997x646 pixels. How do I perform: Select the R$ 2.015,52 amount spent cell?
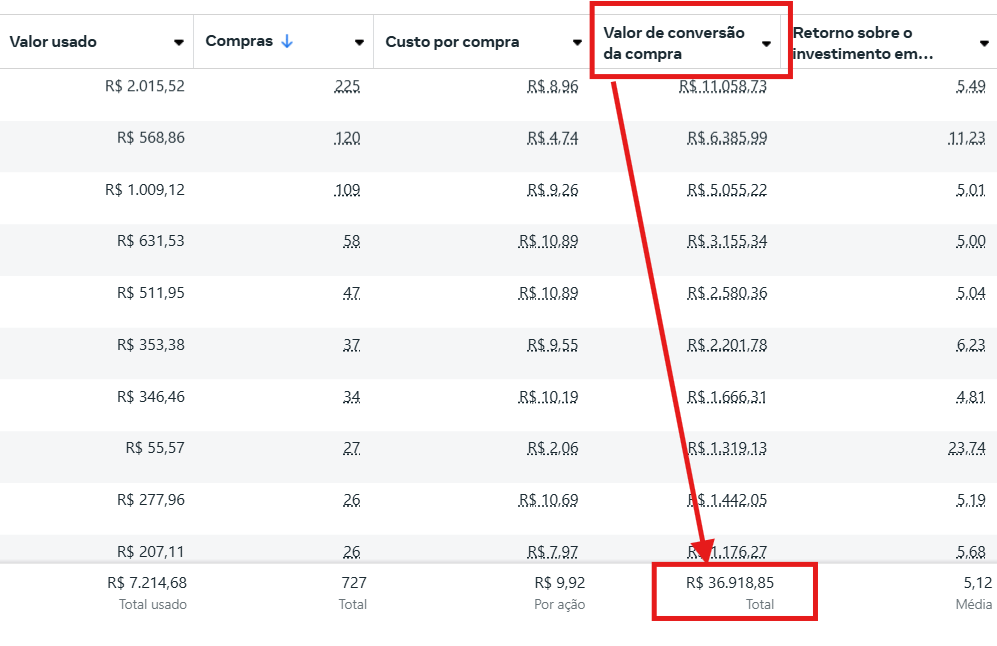[x=145, y=86]
